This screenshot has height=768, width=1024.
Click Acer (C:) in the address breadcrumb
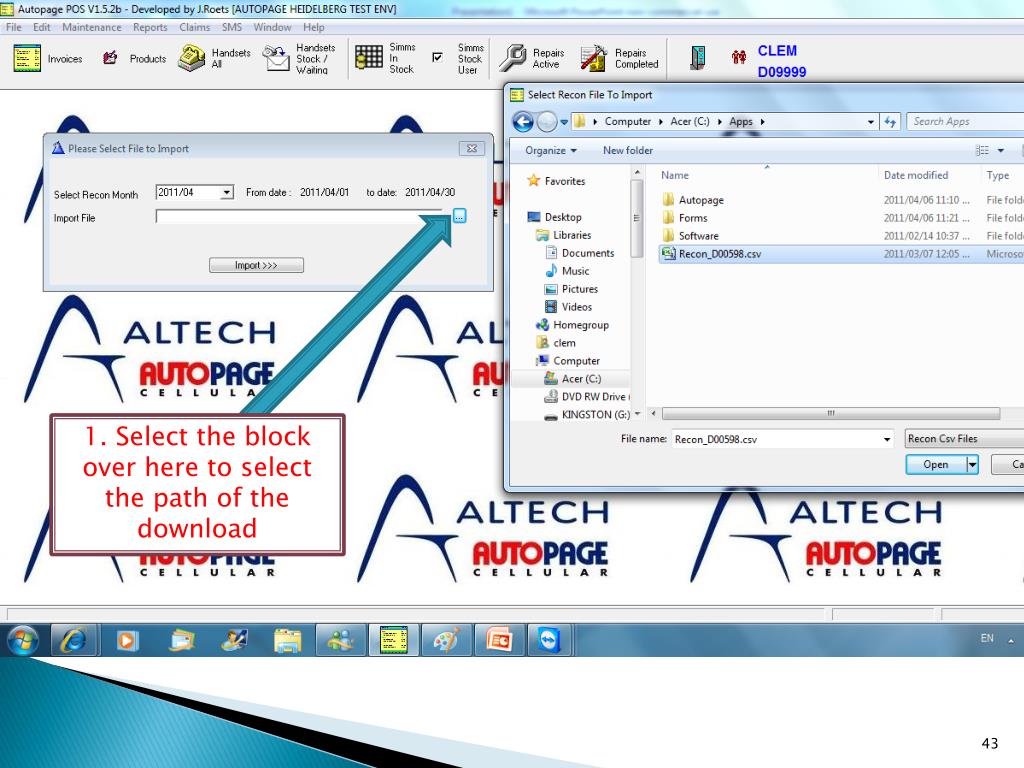(x=690, y=121)
